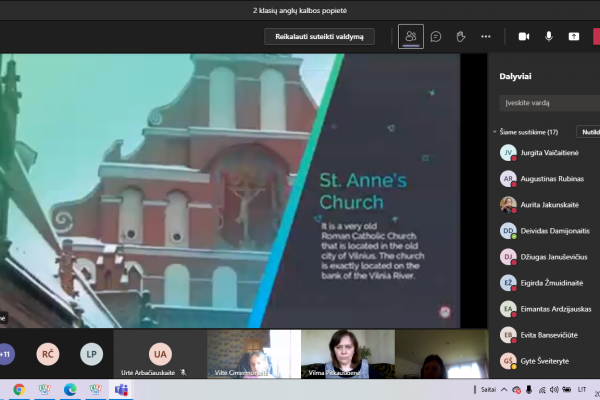Click the EB avatar of Evita Bansevičiūtė
Screen dimensions: 600x400
click(508, 335)
